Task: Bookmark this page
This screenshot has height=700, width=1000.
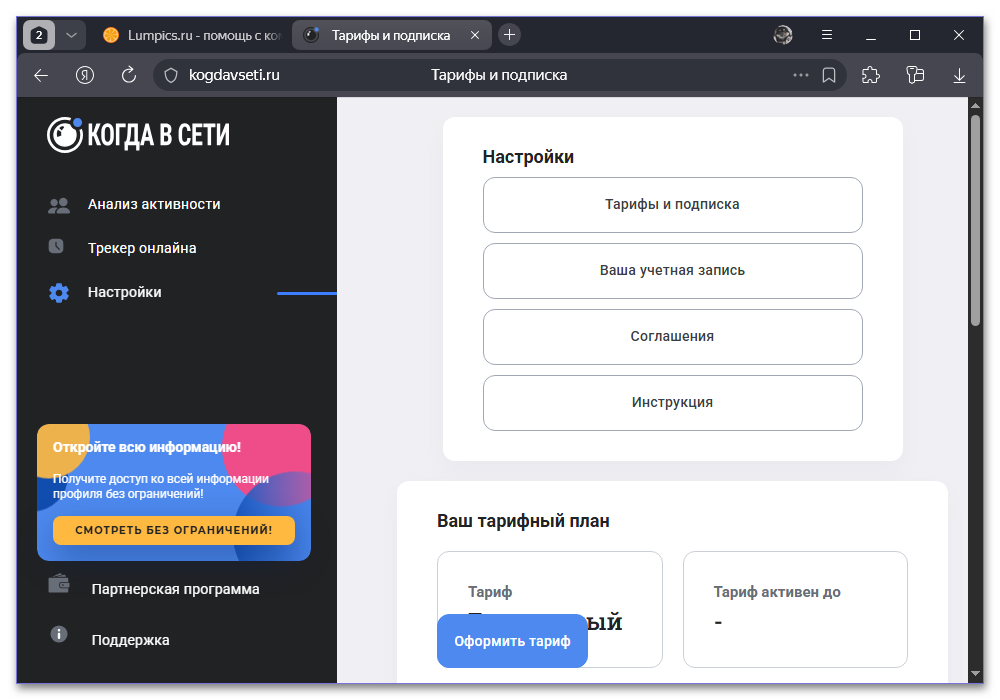Action: (828, 75)
